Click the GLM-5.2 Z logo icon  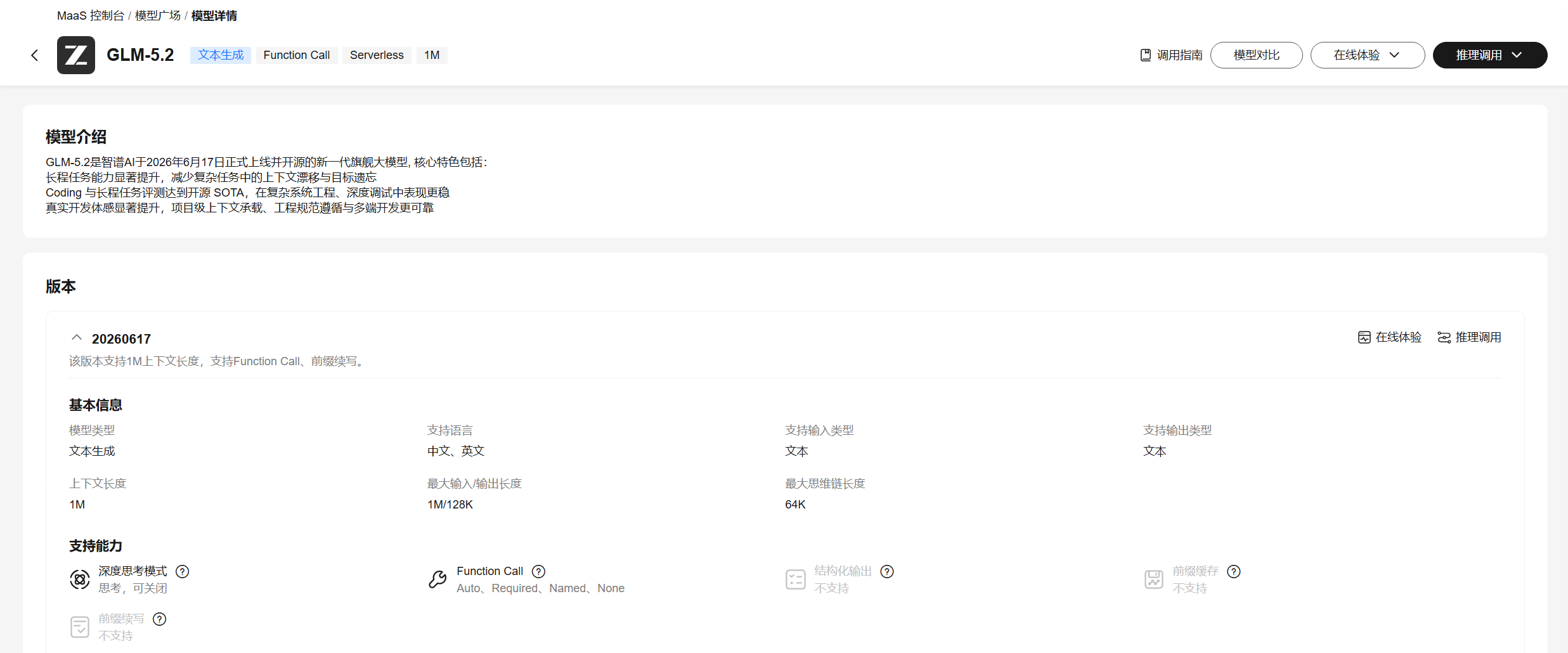76,55
